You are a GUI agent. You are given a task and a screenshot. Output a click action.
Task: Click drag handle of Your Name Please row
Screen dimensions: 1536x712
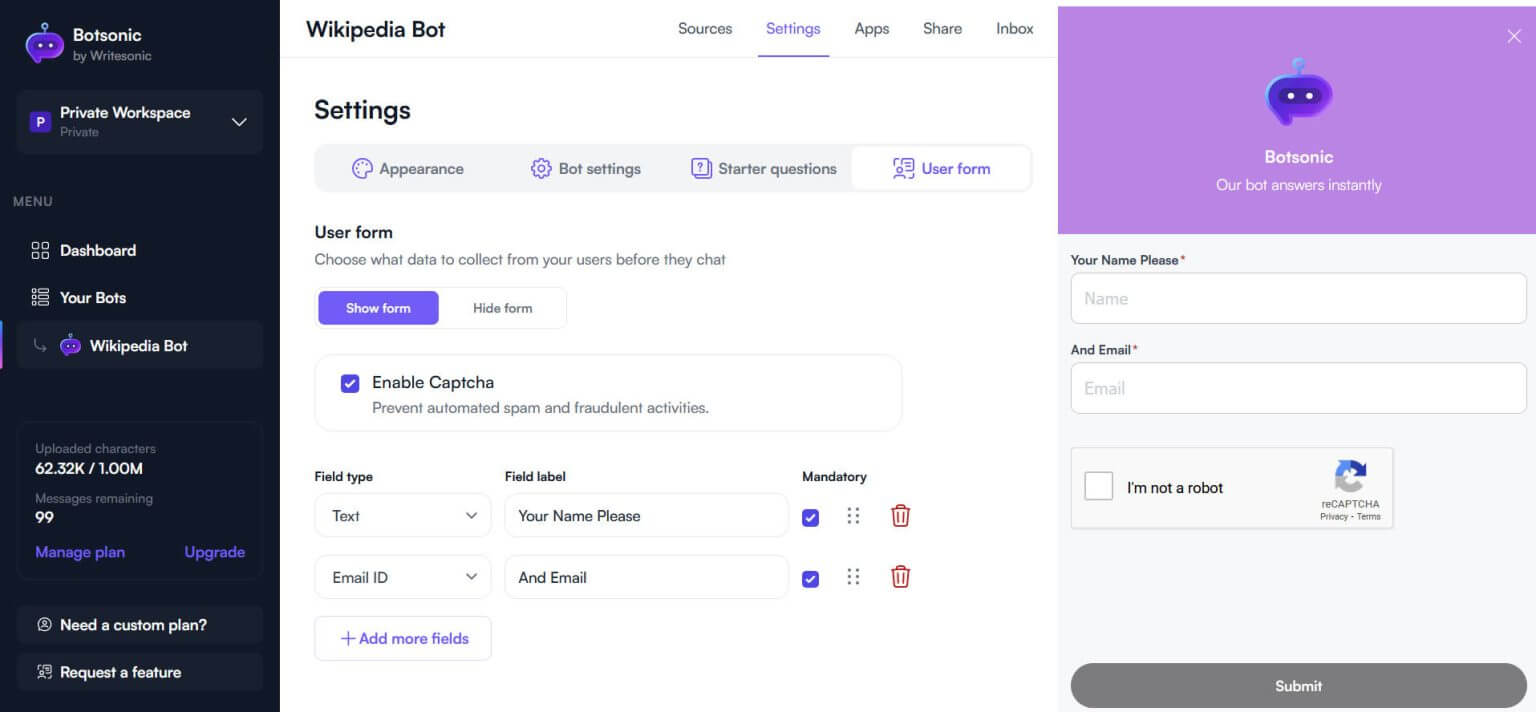[x=853, y=516]
